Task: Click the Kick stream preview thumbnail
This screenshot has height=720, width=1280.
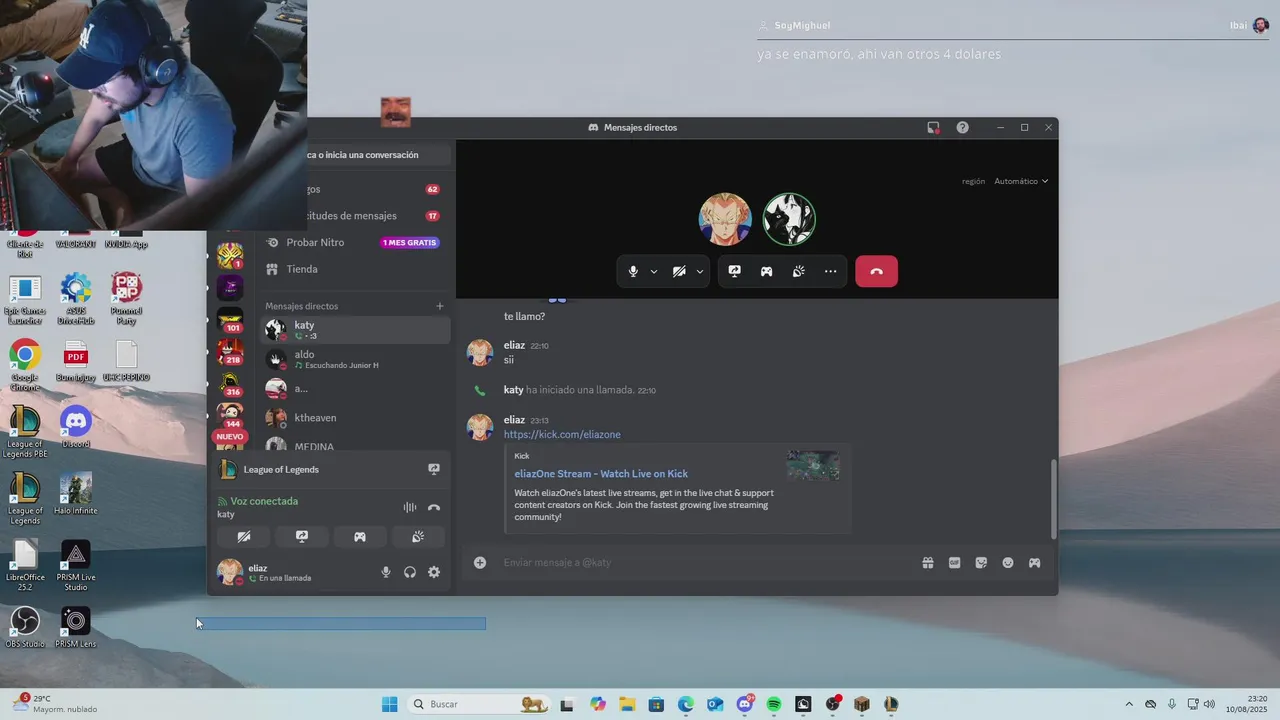Action: click(813, 466)
